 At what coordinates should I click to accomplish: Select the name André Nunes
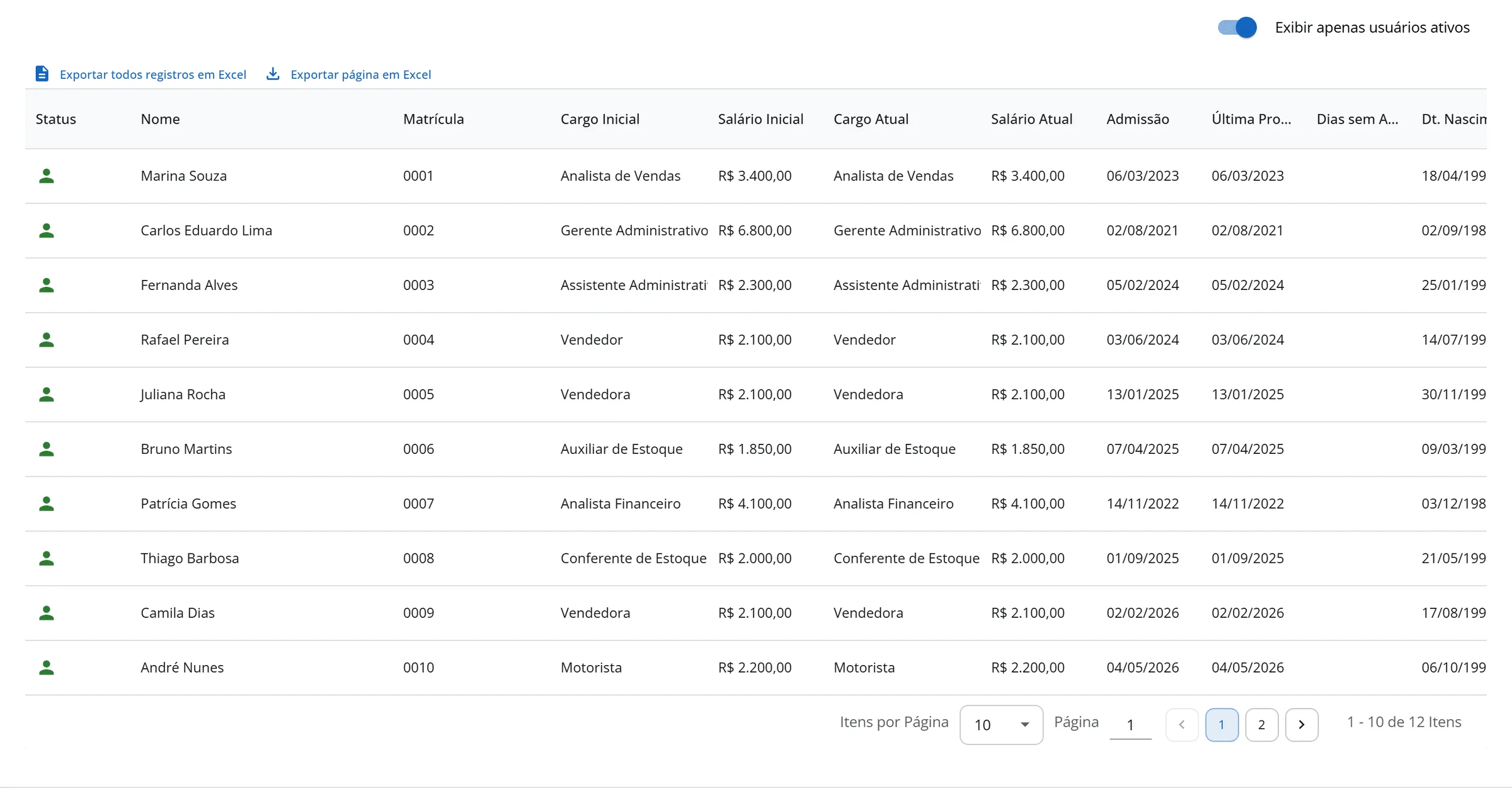point(182,668)
